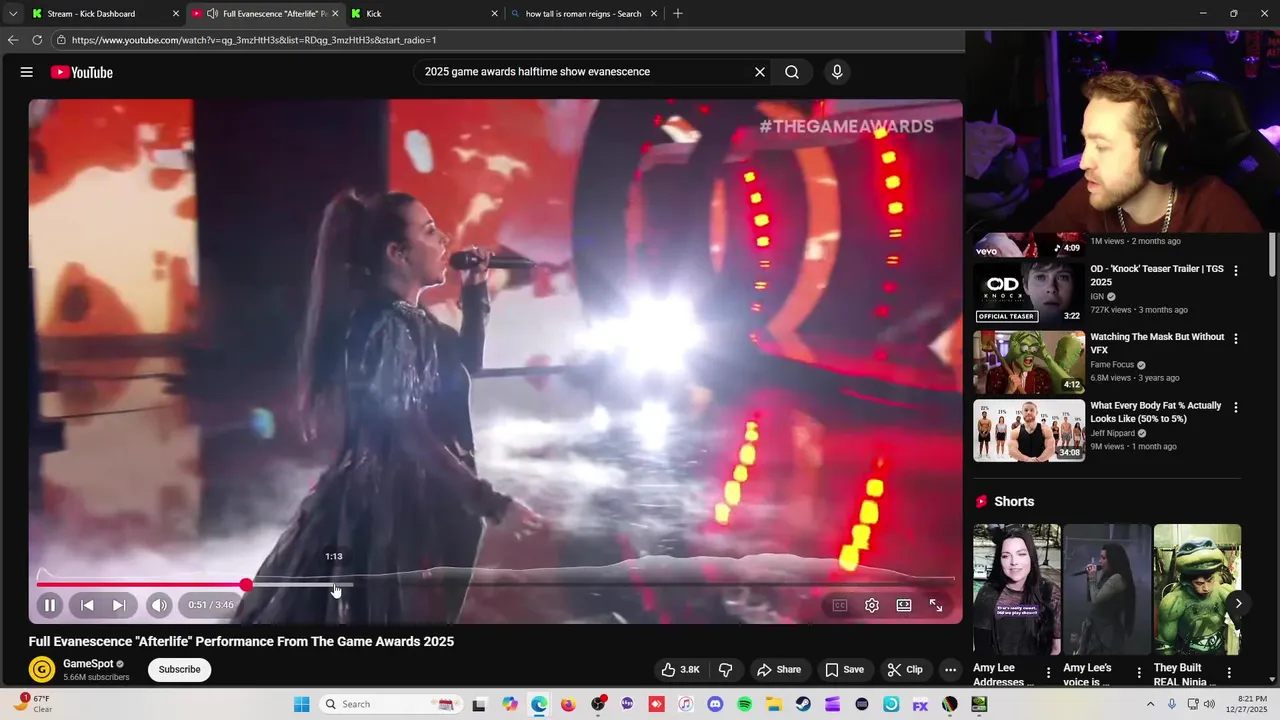Open Discord from the taskbar
This screenshot has width=1280, height=720.
coord(715,704)
